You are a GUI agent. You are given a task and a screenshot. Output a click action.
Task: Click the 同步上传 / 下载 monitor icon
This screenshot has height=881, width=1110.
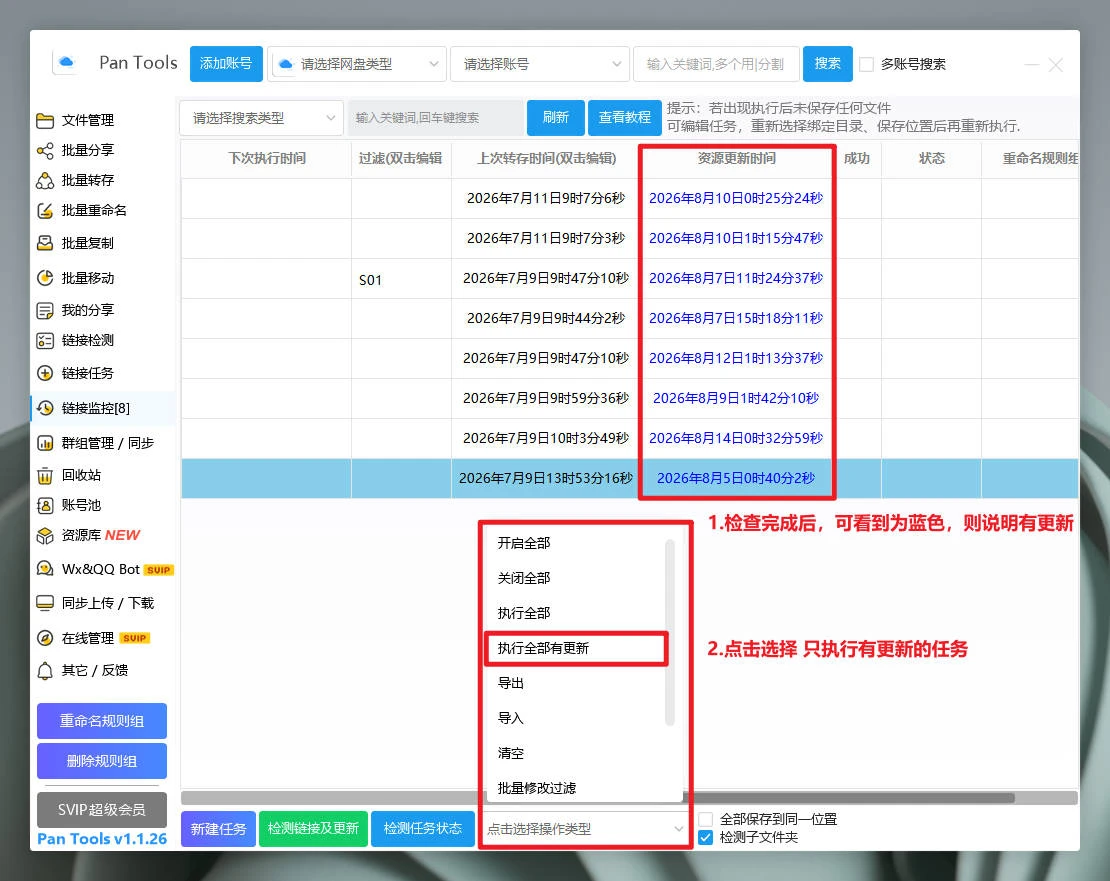45,603
